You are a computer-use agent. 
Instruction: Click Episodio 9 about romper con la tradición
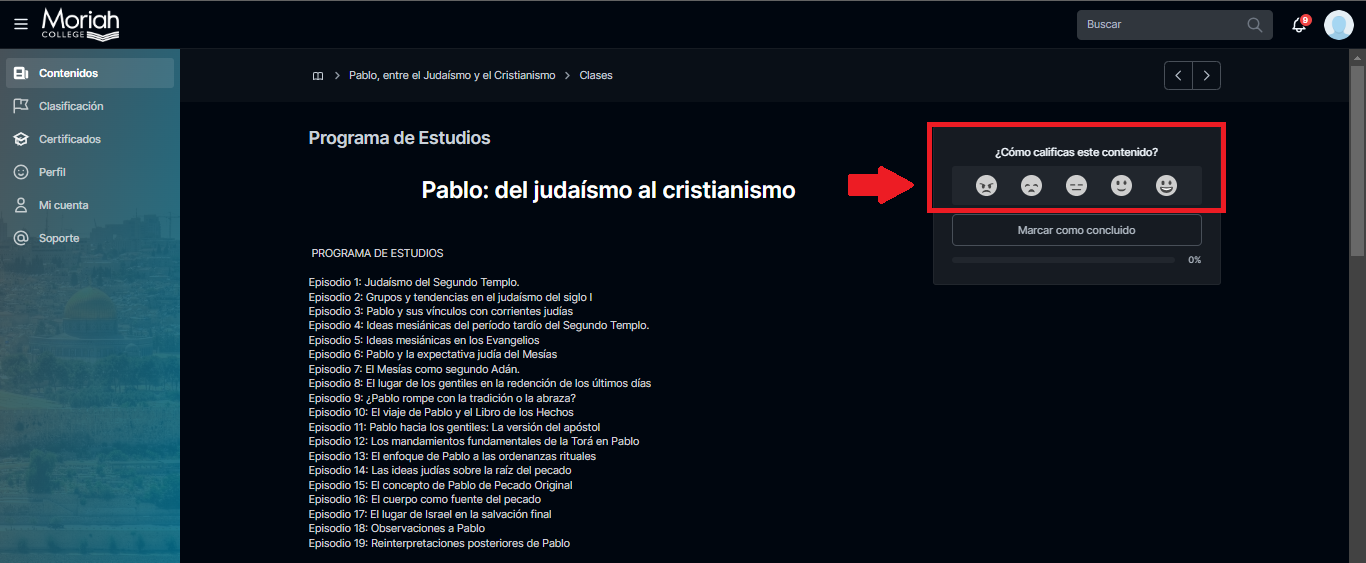tap(442, 398)
